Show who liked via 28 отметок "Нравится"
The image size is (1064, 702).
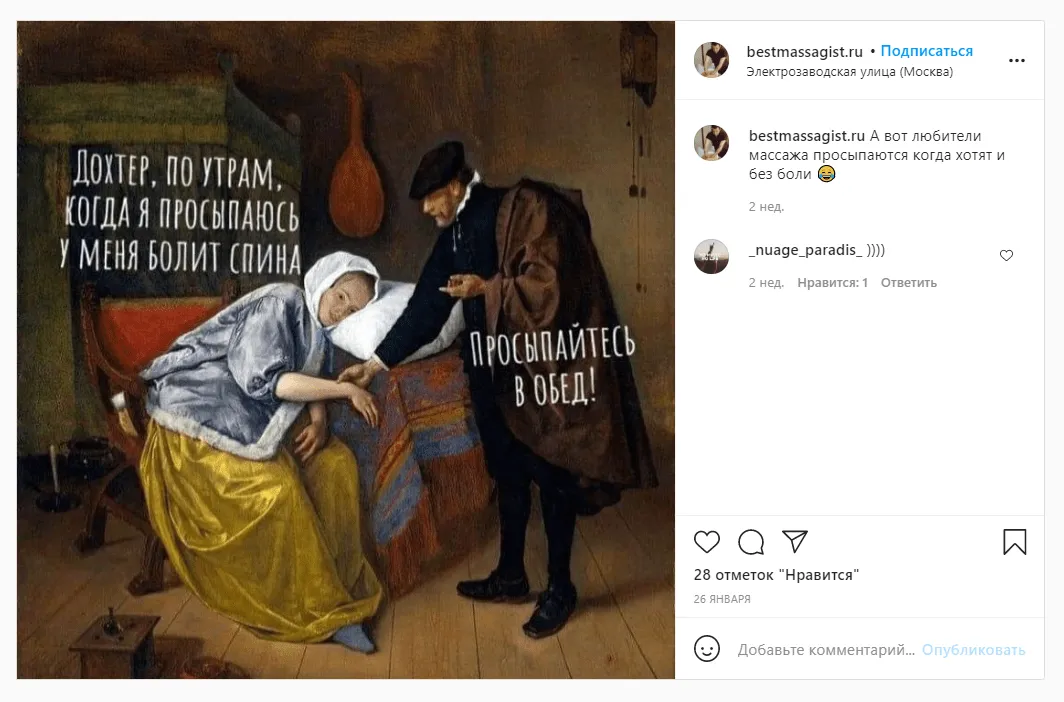tap(776, 575)
